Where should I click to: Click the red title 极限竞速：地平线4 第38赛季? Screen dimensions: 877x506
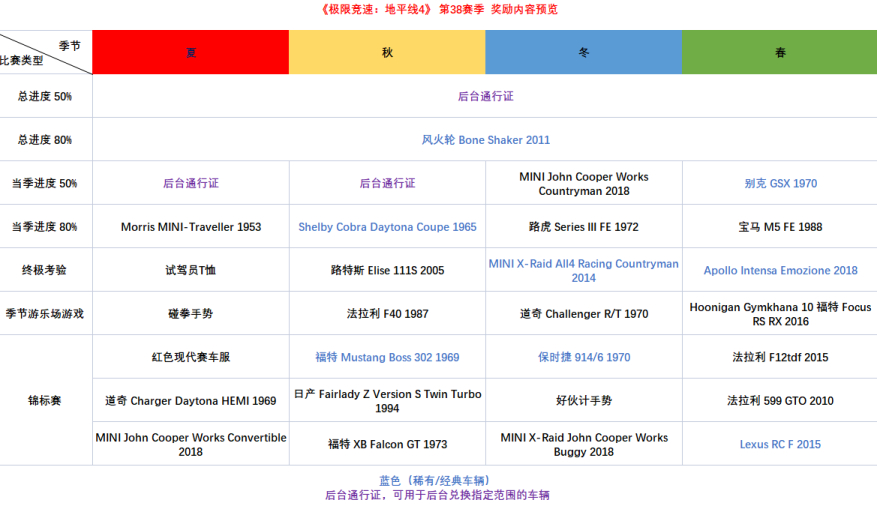pyautogui.click(x=439, y=10)
